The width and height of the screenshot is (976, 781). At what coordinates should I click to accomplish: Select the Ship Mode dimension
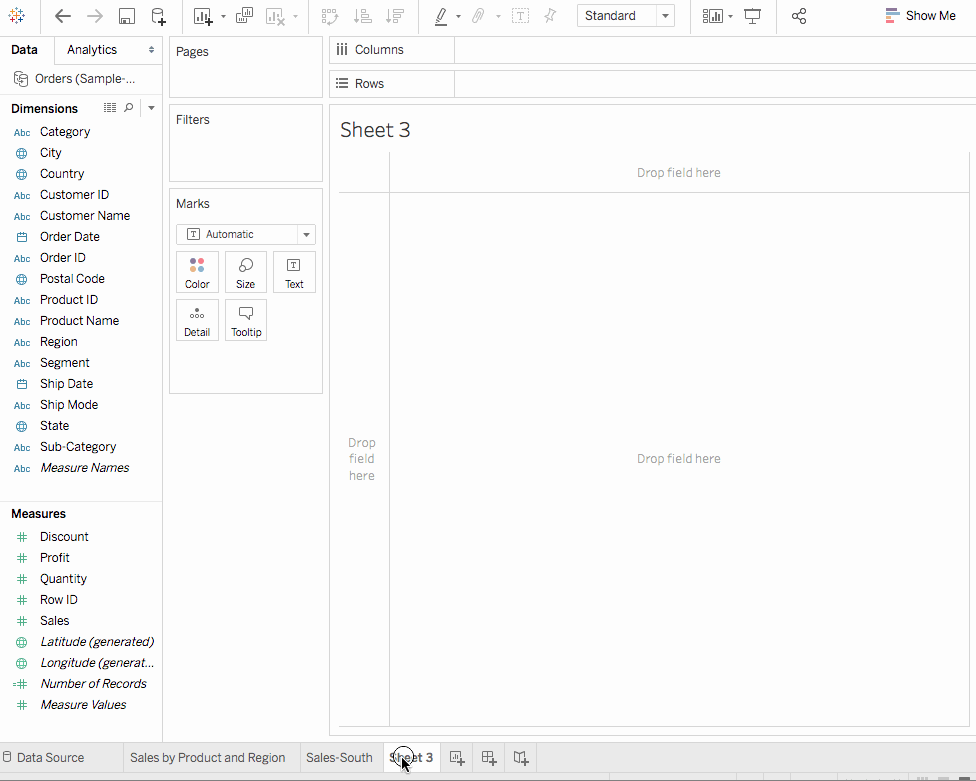[68, 405]
